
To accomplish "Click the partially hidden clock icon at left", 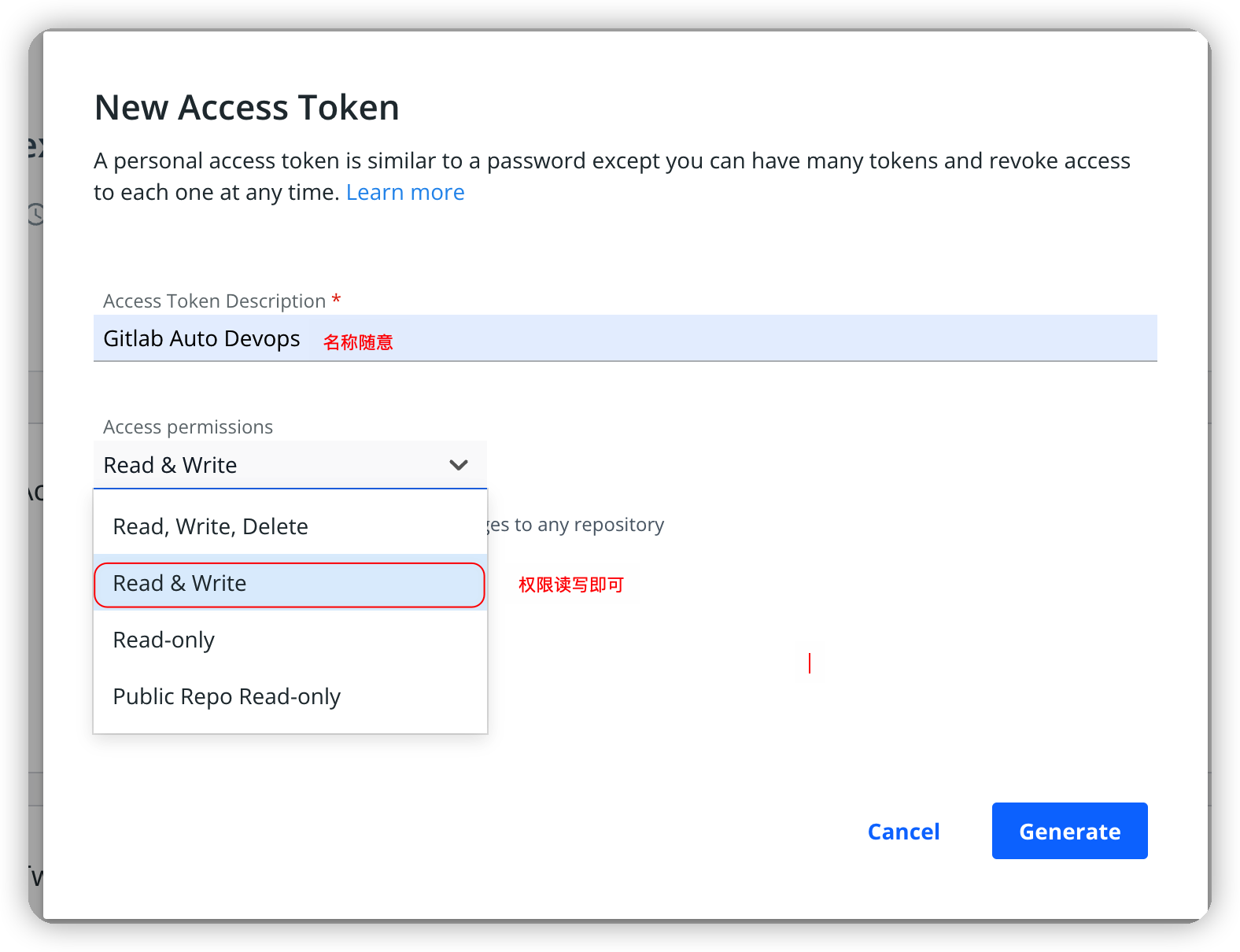I will click(x=35, y=214).
